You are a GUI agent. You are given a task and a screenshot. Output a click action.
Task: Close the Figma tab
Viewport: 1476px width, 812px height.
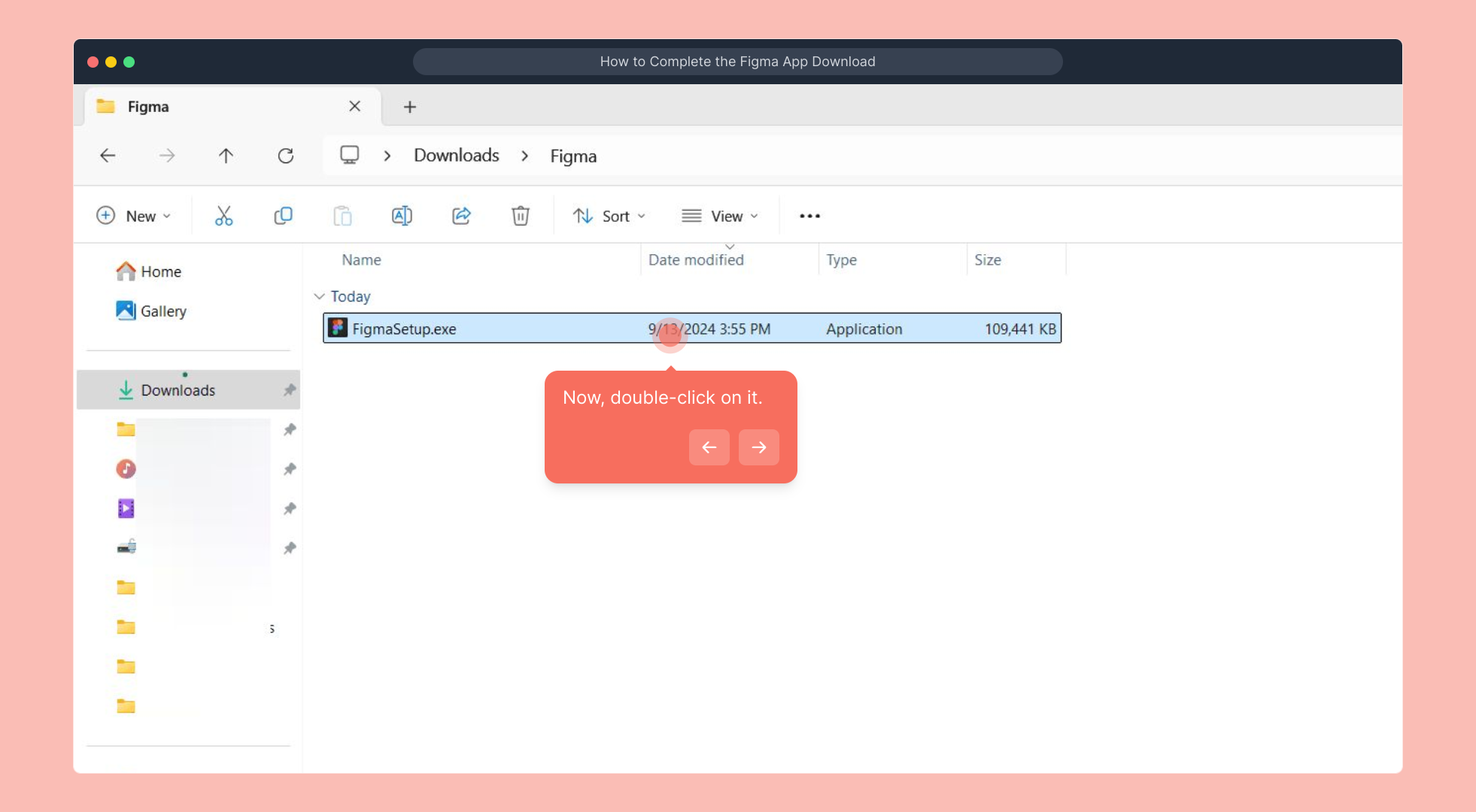[354, 107]
